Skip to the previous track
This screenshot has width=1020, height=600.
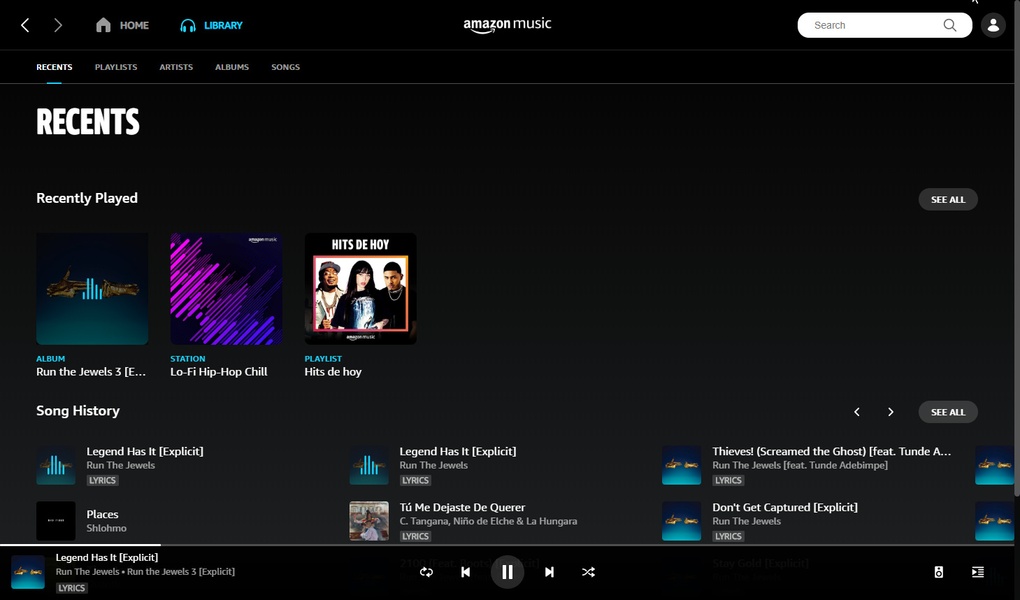[465, 572]
